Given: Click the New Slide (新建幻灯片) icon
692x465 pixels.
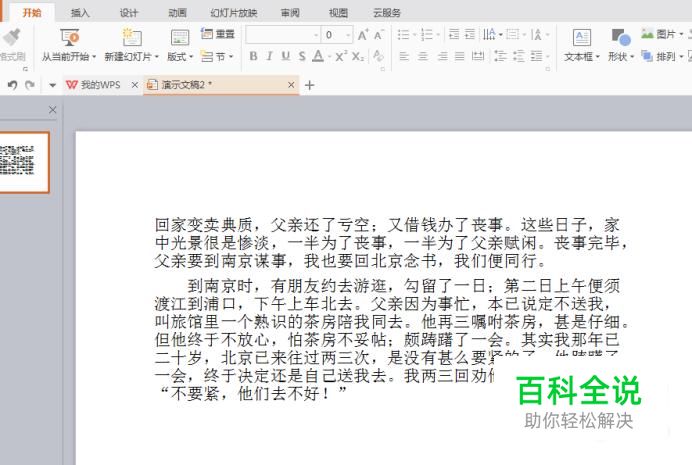Looking at the screenshot, I should pyautogui.click(x=132, y=38).
